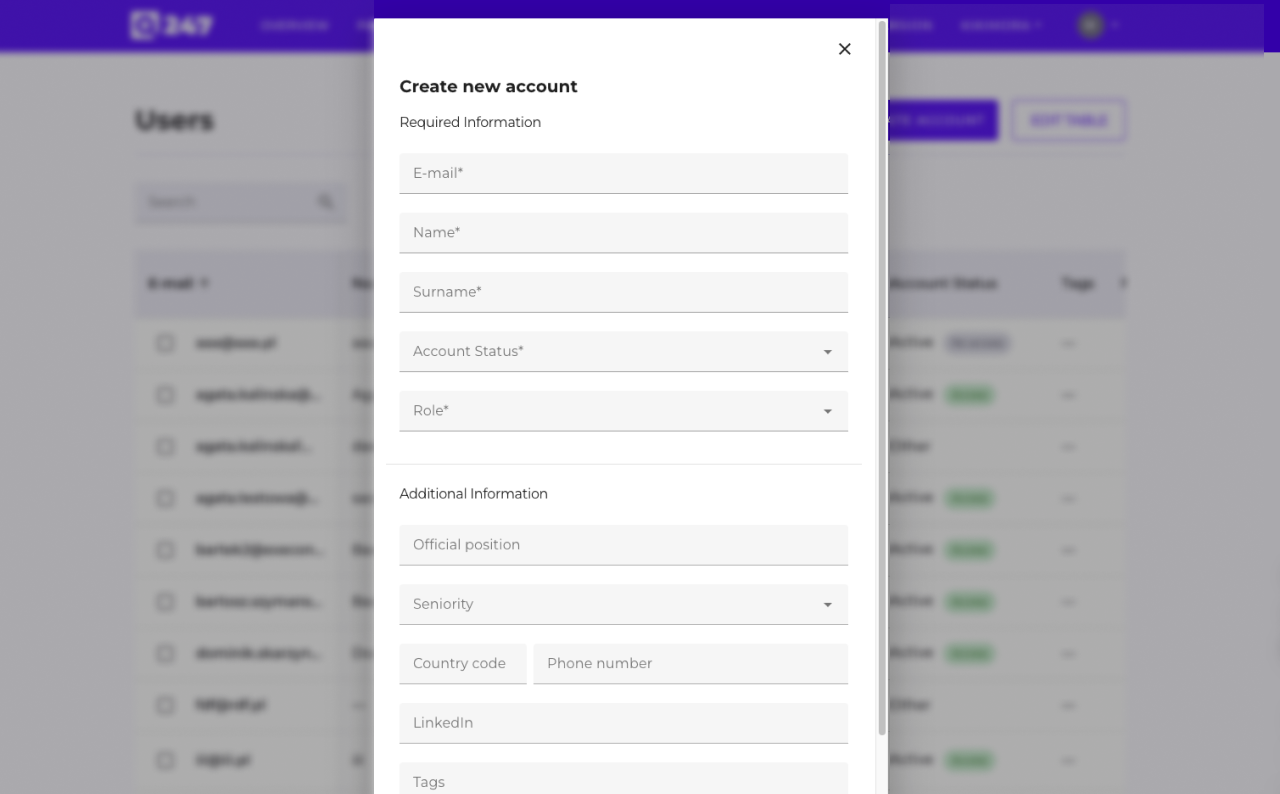Click the Official position field
Viewport: 1280px width, 794px height.
pos(623,545)
